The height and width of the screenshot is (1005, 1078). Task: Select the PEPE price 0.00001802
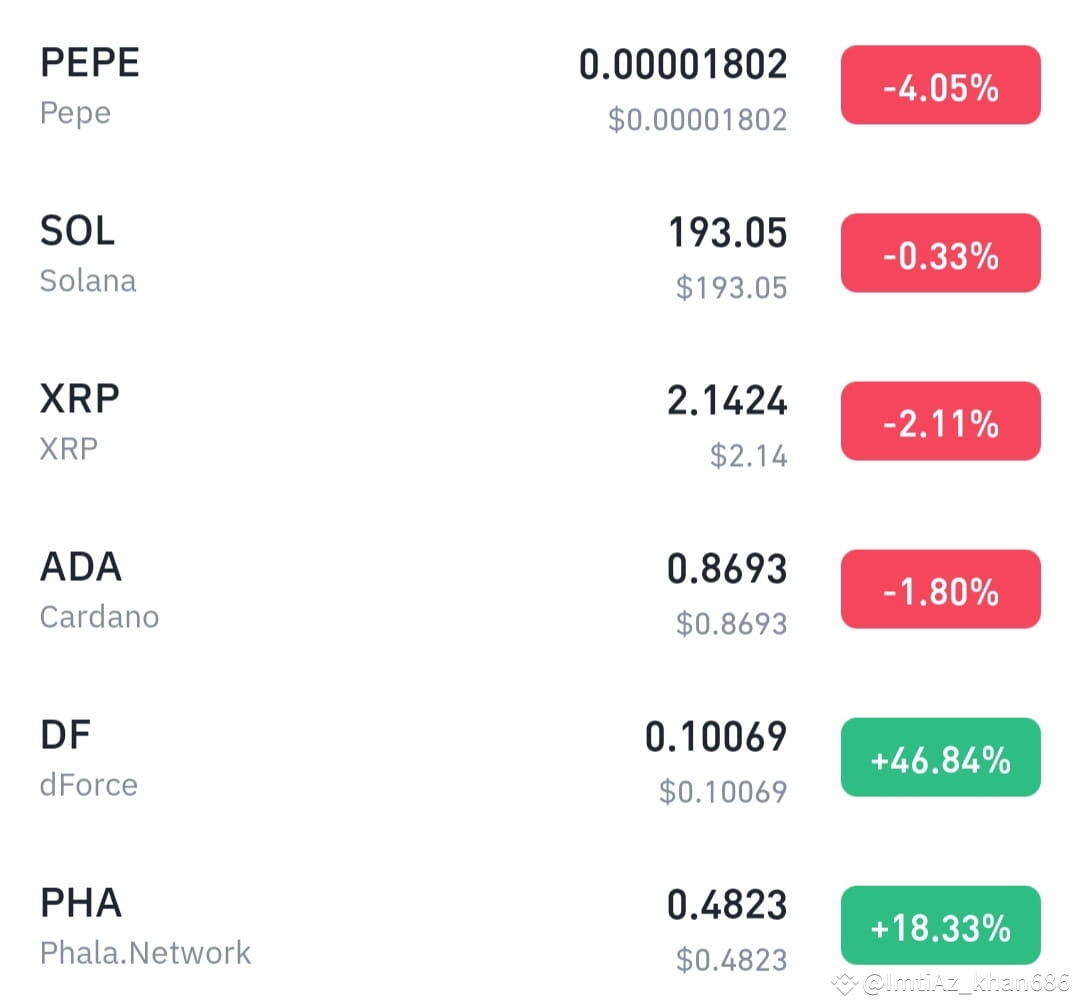tap(683, 65)
